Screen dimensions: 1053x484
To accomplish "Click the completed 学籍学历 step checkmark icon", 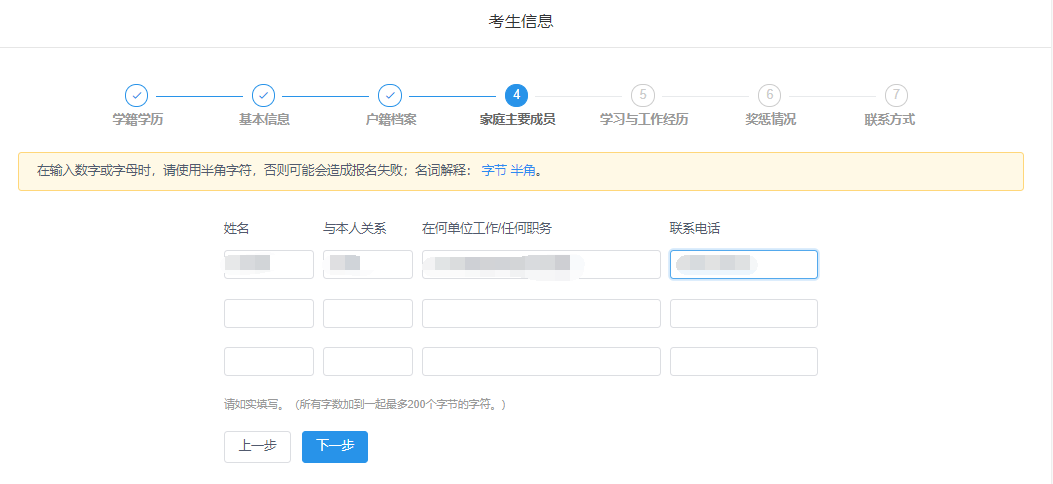I will [137, 95].
